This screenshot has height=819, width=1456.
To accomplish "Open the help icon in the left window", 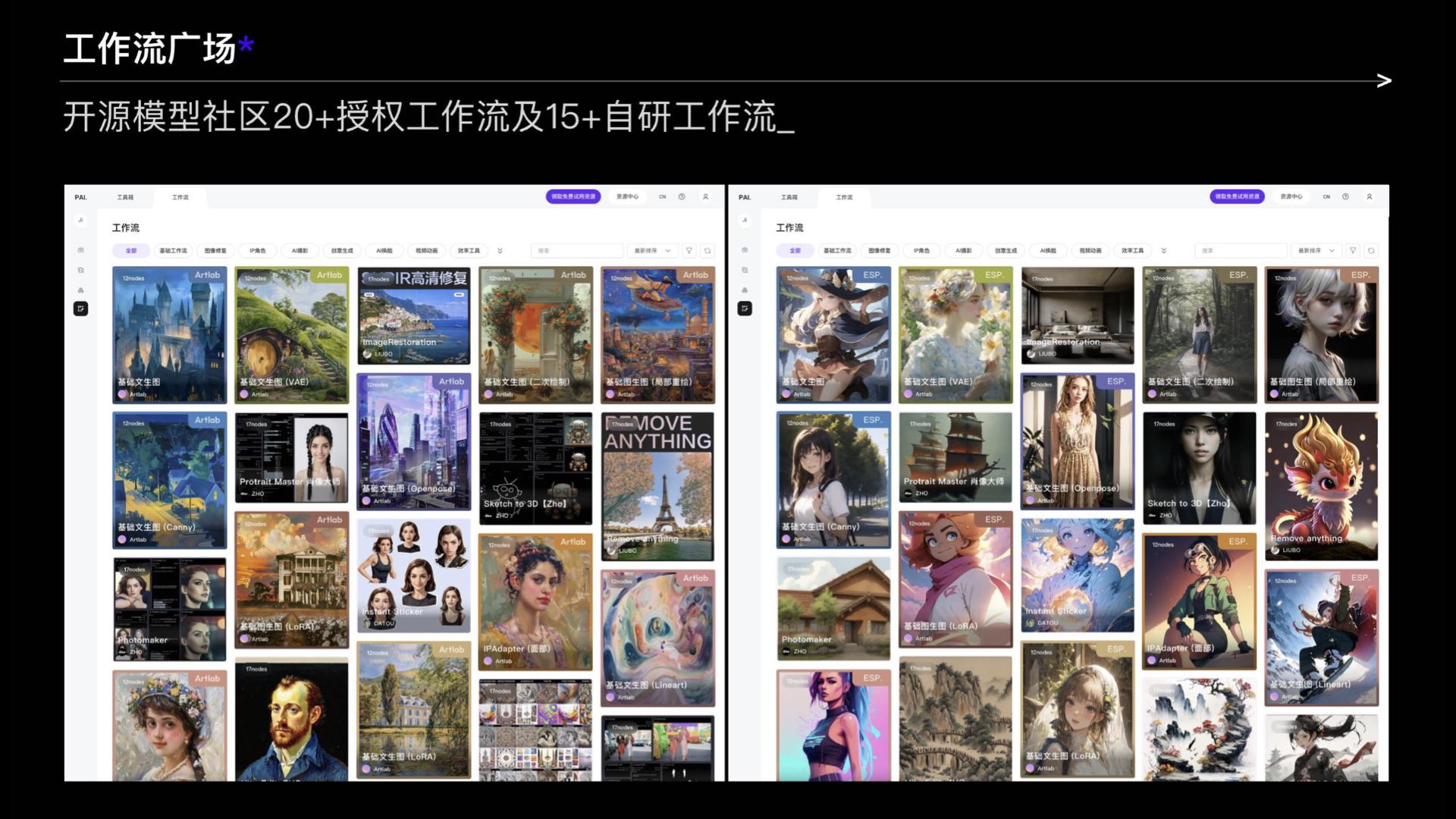I will tap(682, 196).
